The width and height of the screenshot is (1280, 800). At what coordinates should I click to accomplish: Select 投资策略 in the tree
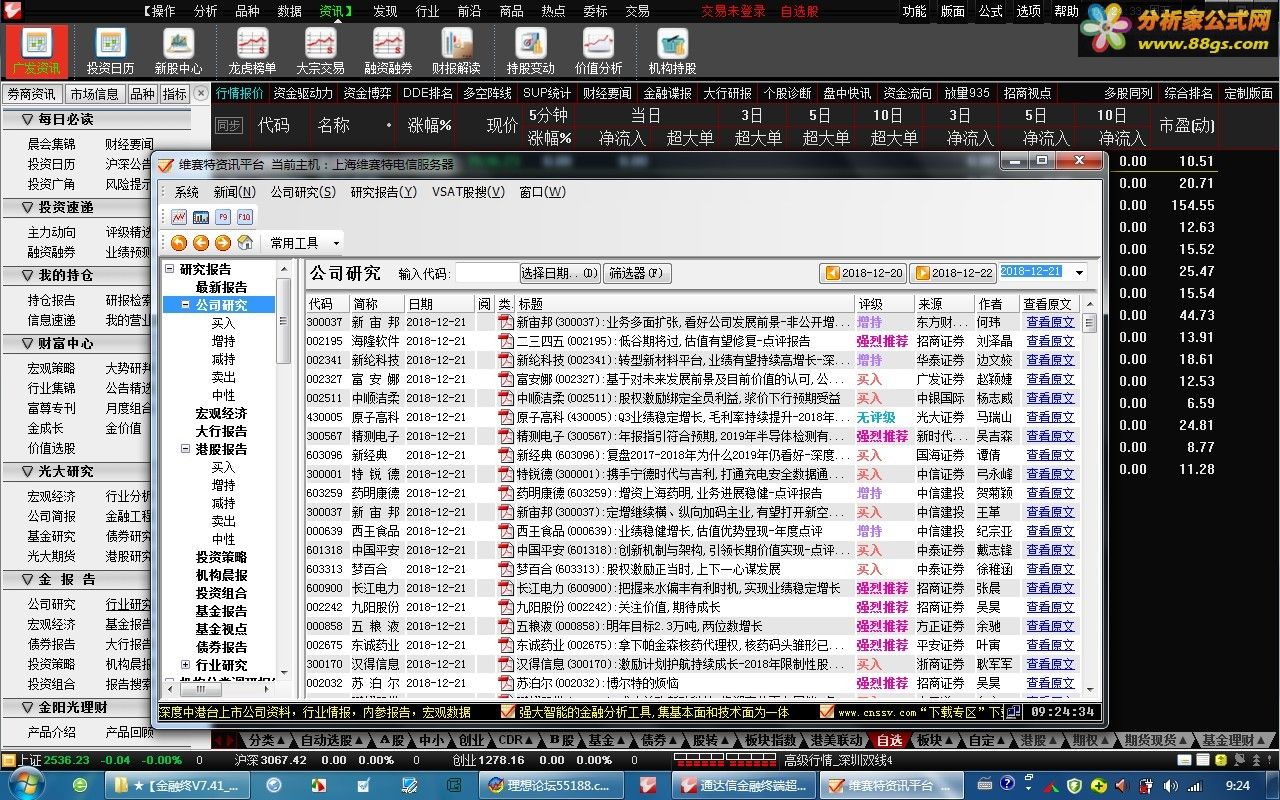[x=221, y=557]
